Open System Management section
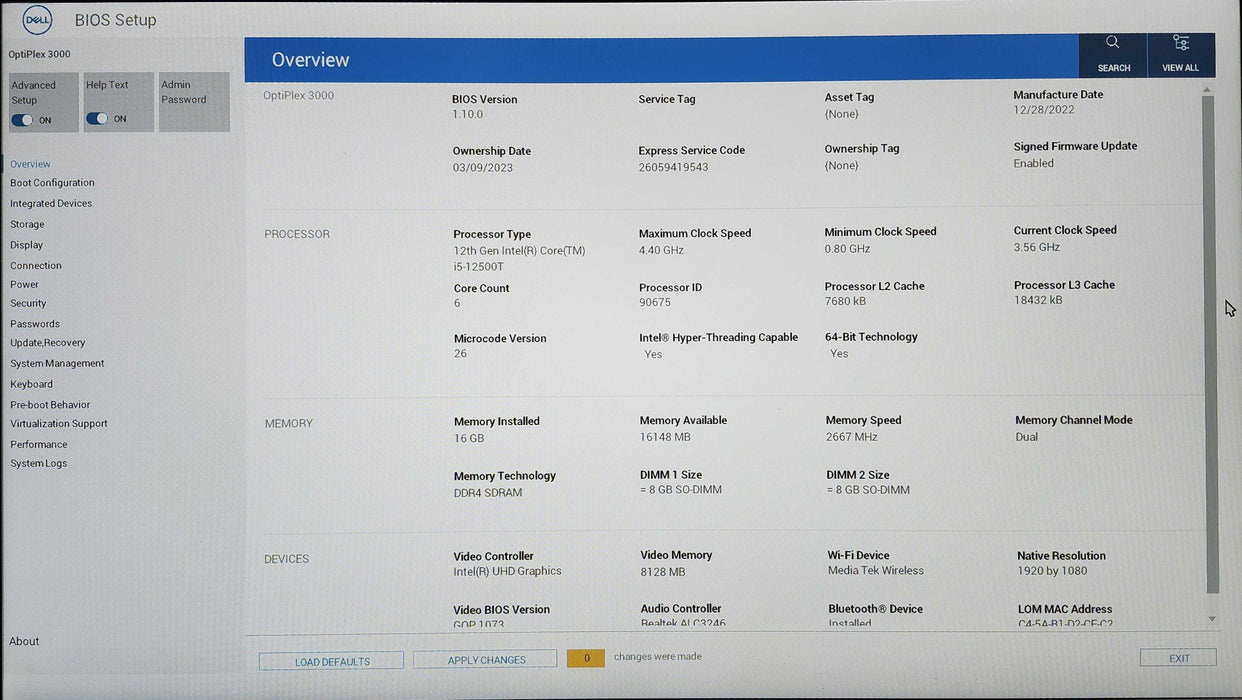 pos(57,363)
